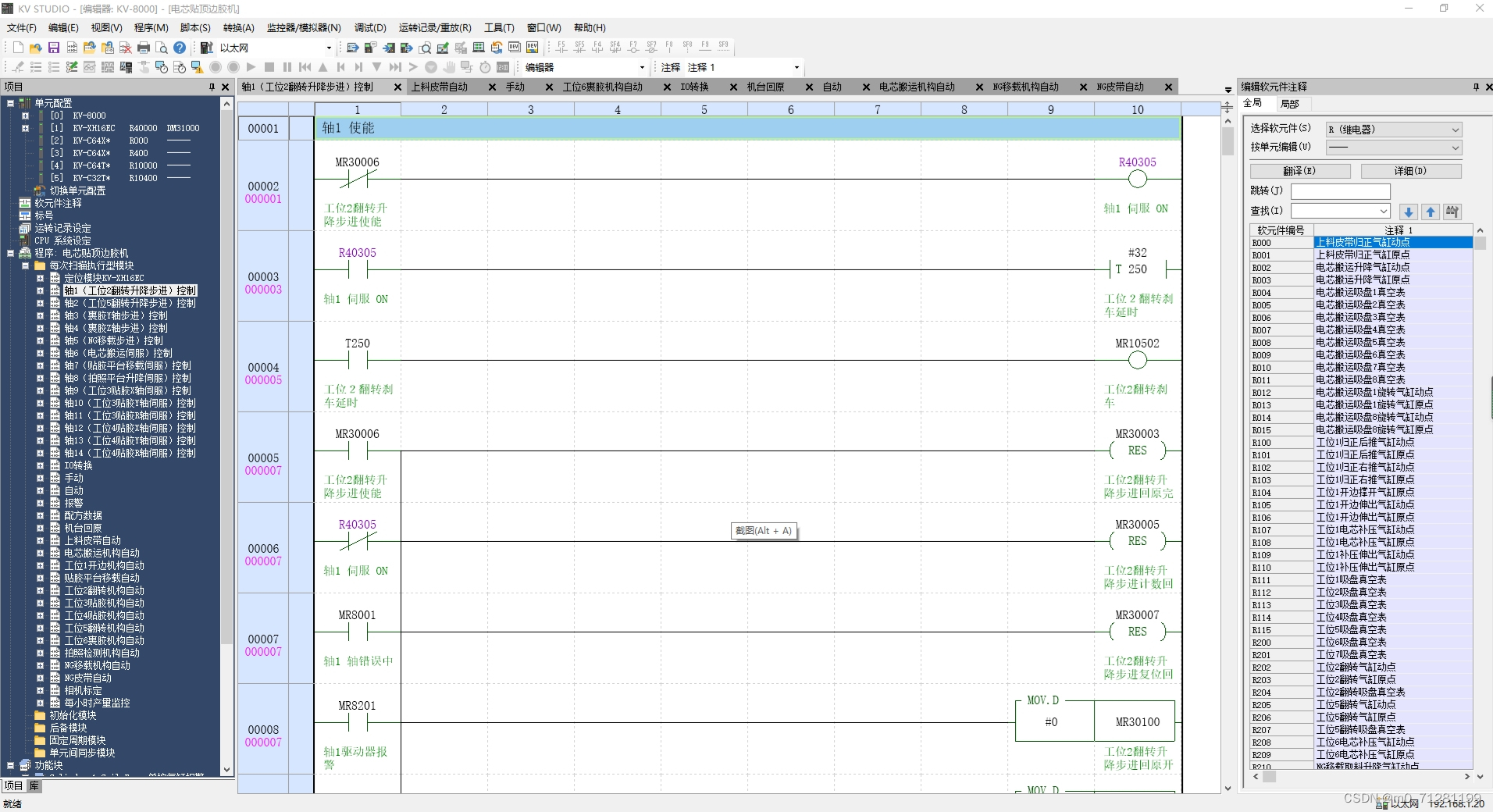Viewport: 1493px width, 812px height.
Task: Insert F8 vertical line
Action: click(x=669, y=47)
